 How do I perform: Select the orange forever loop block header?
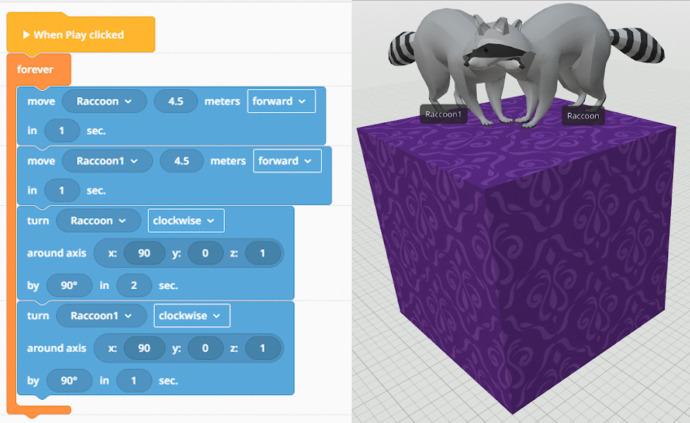pos(36,70)
